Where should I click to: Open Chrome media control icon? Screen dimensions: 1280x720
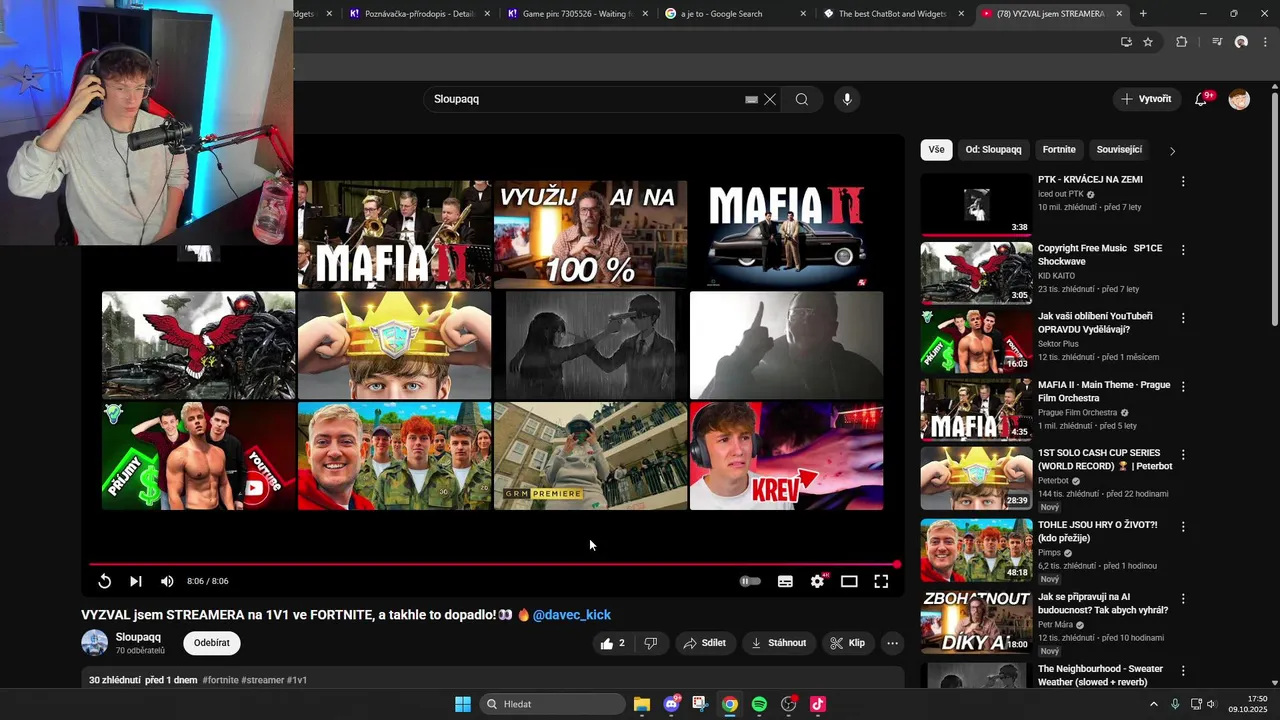coord(1217,42)
